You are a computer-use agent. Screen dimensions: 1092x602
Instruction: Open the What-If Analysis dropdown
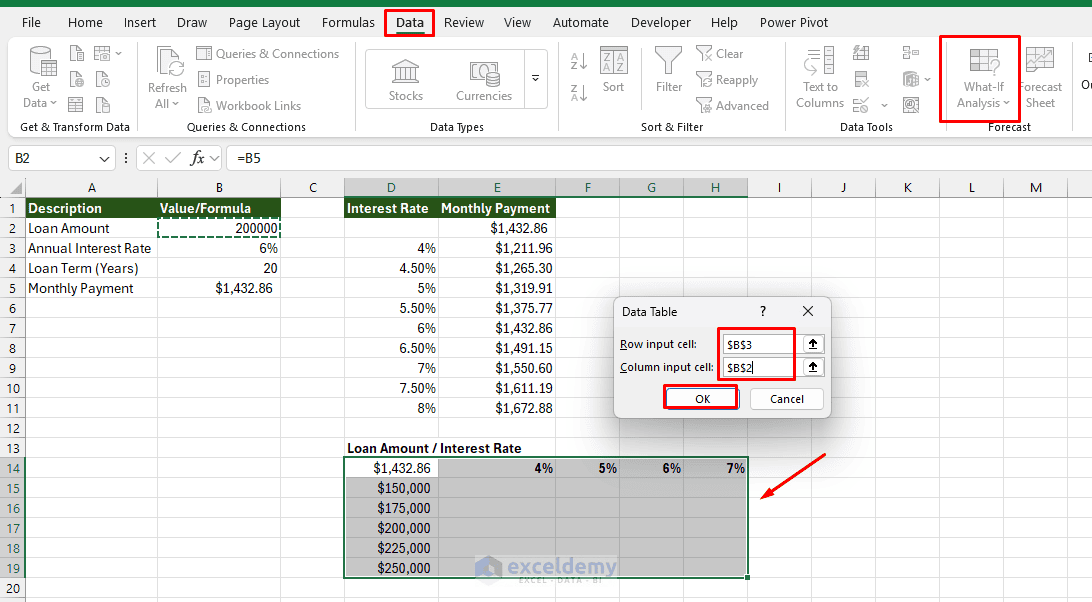[x=983, y=78]
